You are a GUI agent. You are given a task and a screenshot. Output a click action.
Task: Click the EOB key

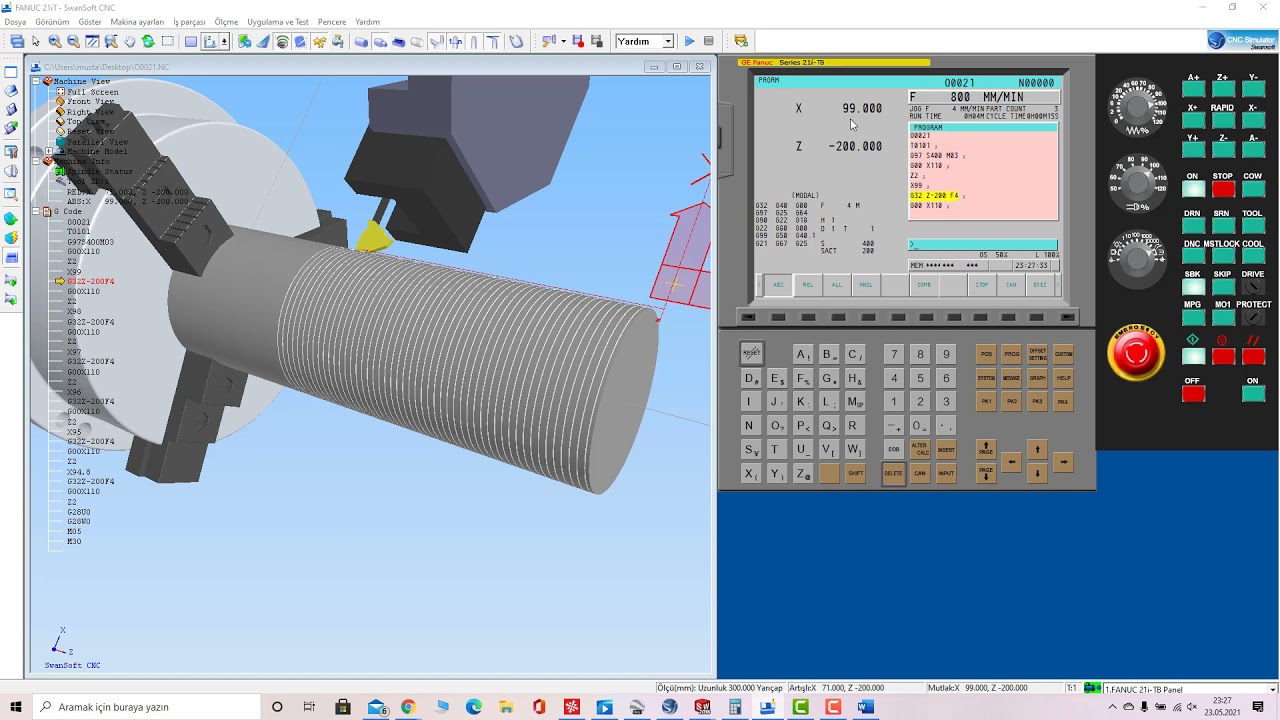pos(894,449)
